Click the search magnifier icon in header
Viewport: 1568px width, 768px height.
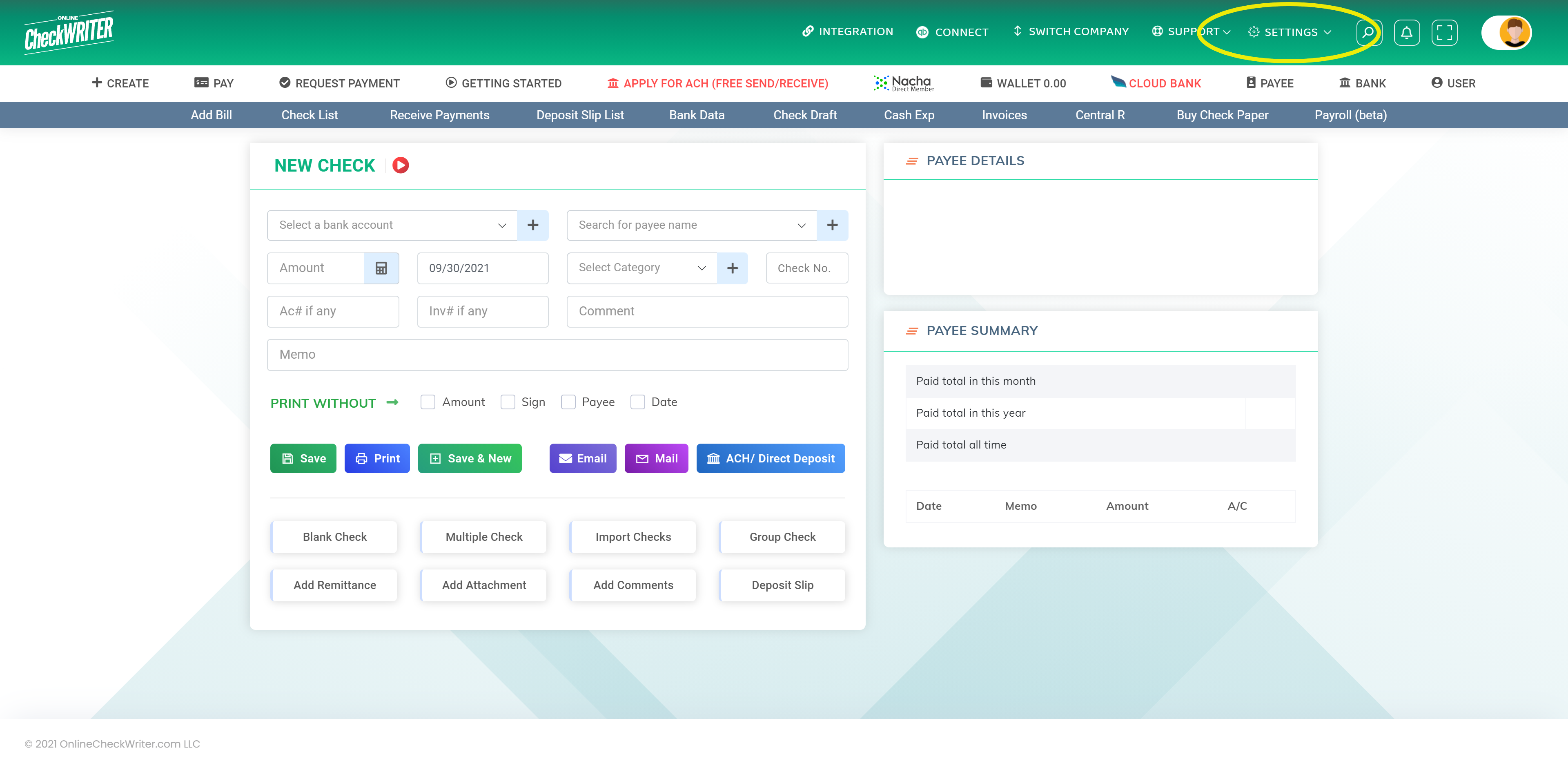[1368, 32]
